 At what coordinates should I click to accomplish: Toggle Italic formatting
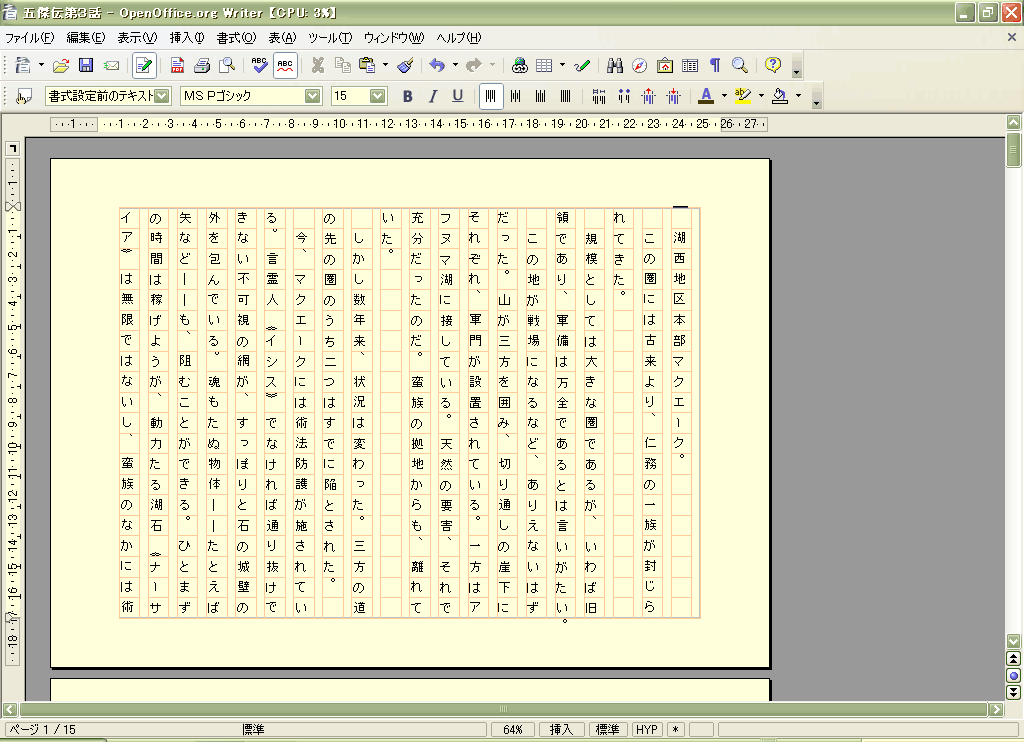point(432,96)
